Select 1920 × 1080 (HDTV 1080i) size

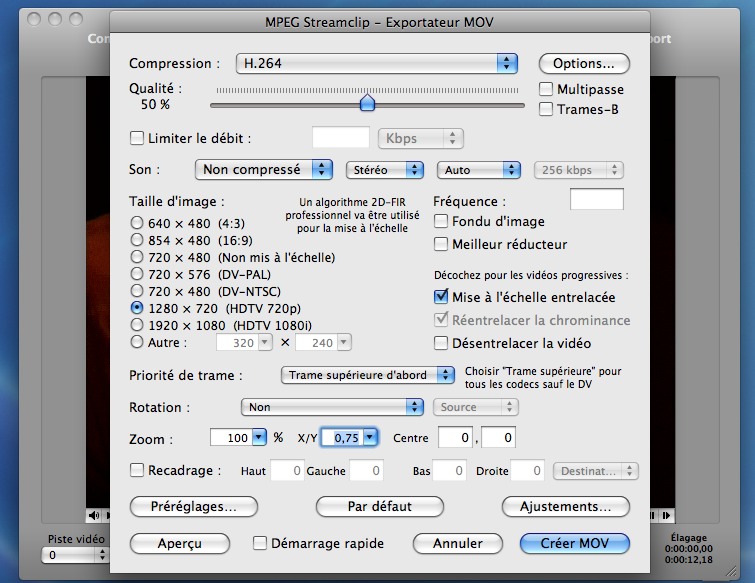tap(137, 325)
